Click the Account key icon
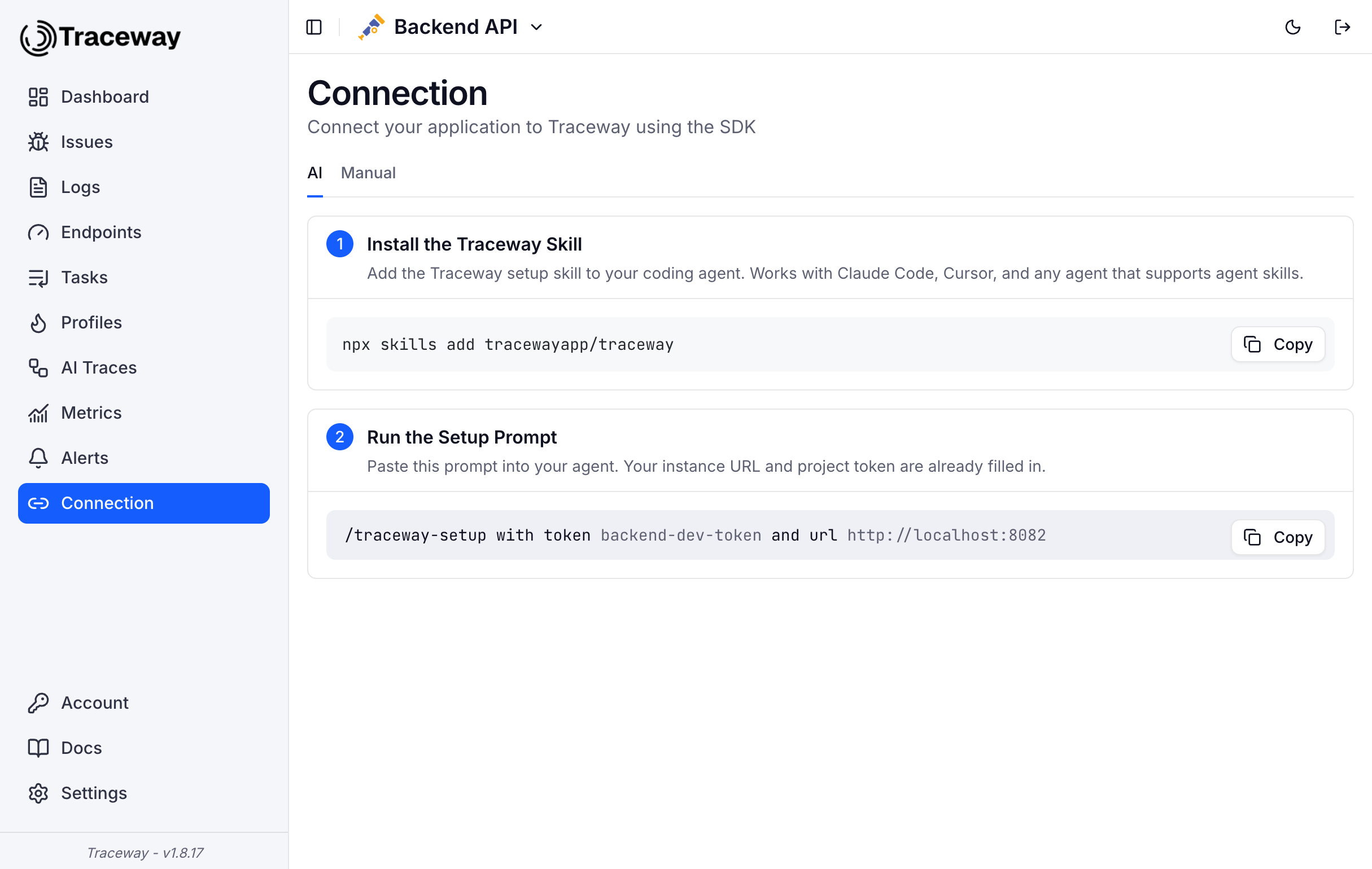Image resolution: width=1372 pixels, height=869 pixels. 38,703
